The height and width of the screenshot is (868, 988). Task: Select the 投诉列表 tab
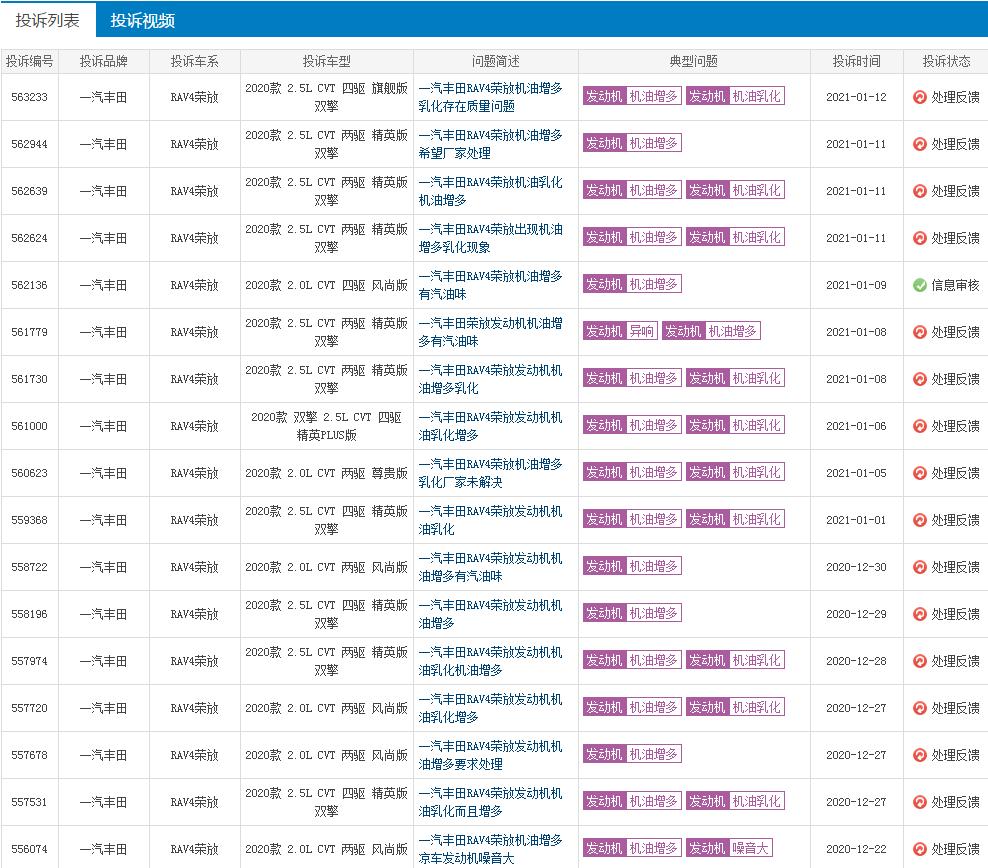coord(48,20)
